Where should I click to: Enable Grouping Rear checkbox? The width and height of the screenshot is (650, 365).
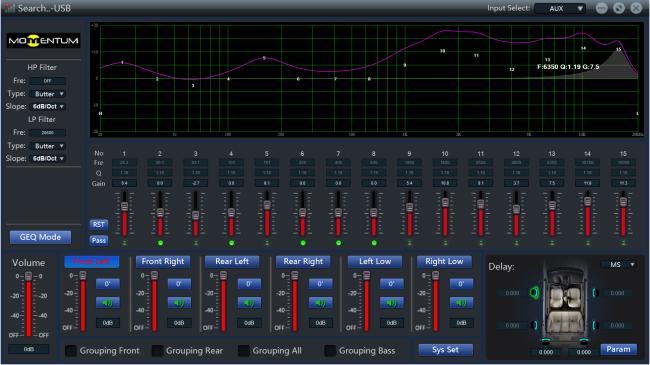tap(157, 351)
